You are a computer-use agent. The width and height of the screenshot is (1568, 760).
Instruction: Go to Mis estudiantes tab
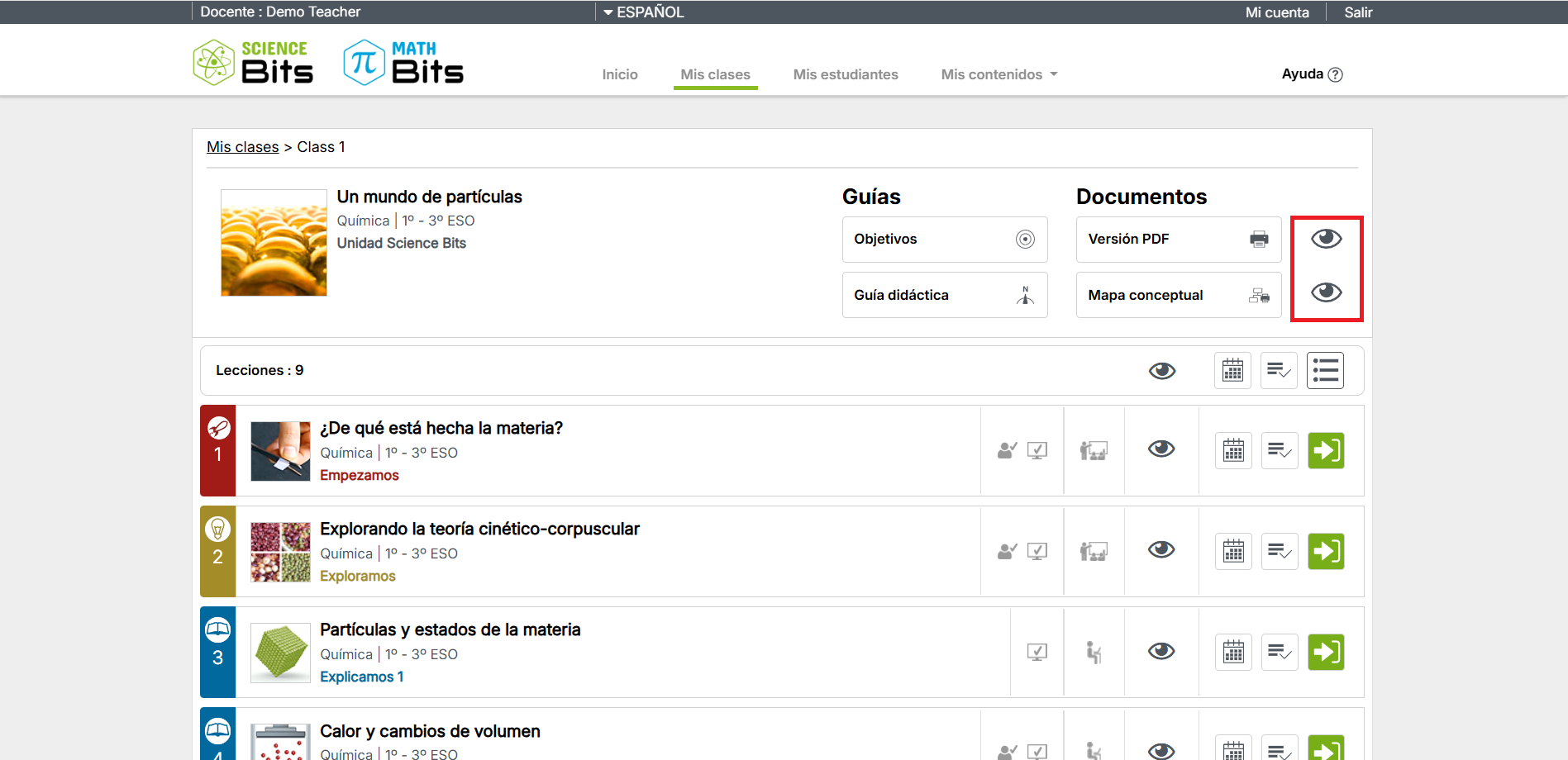[845, 74]
